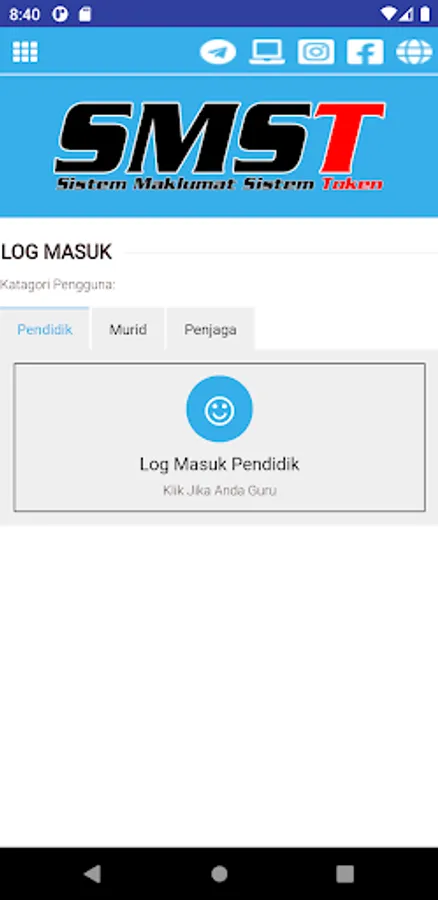This screenshot has height=900, width=438.
Task: Tap the blue smiley face icon
Action: [219, 409]
